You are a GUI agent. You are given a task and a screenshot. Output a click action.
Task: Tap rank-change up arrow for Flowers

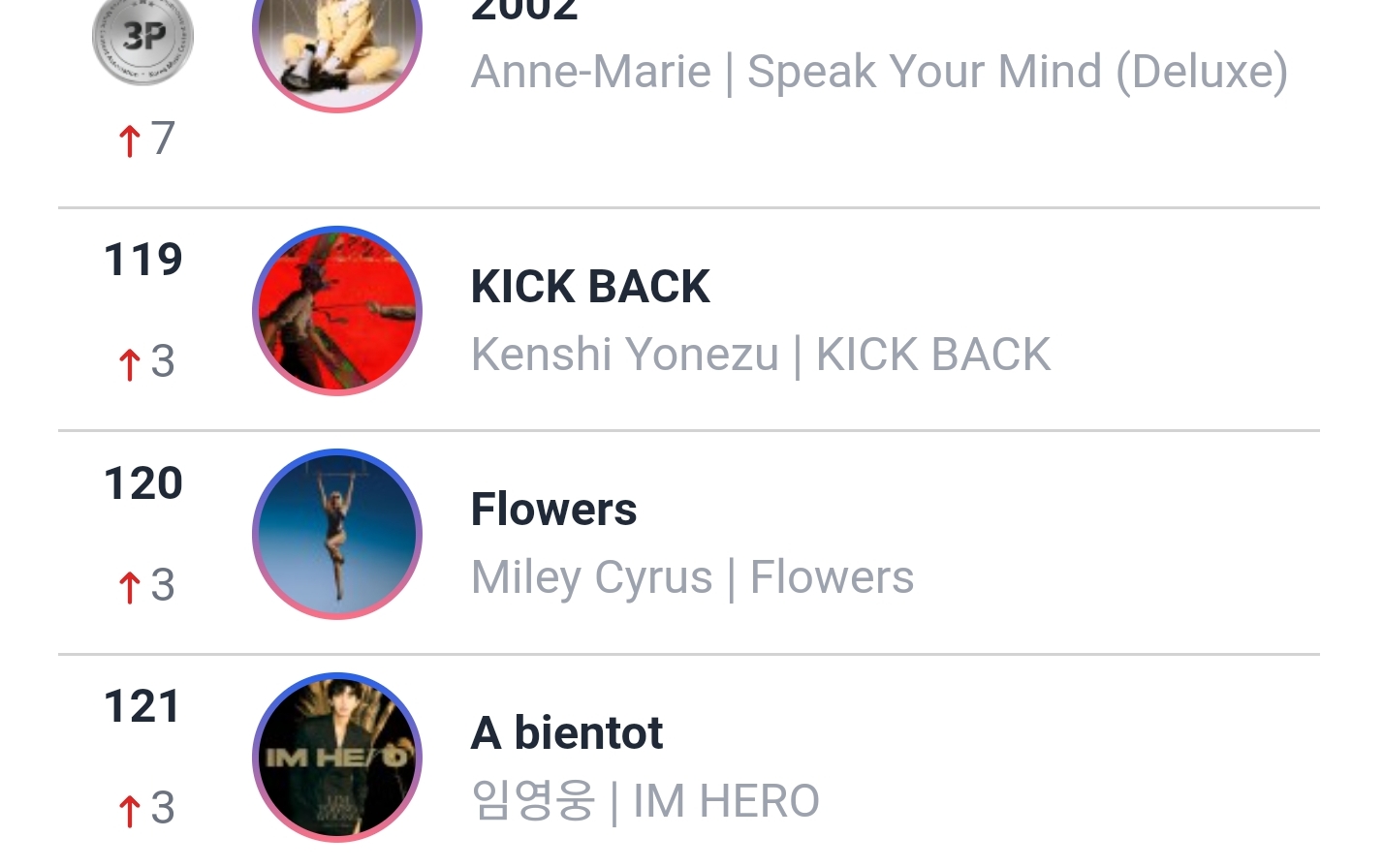coord(129,587)
